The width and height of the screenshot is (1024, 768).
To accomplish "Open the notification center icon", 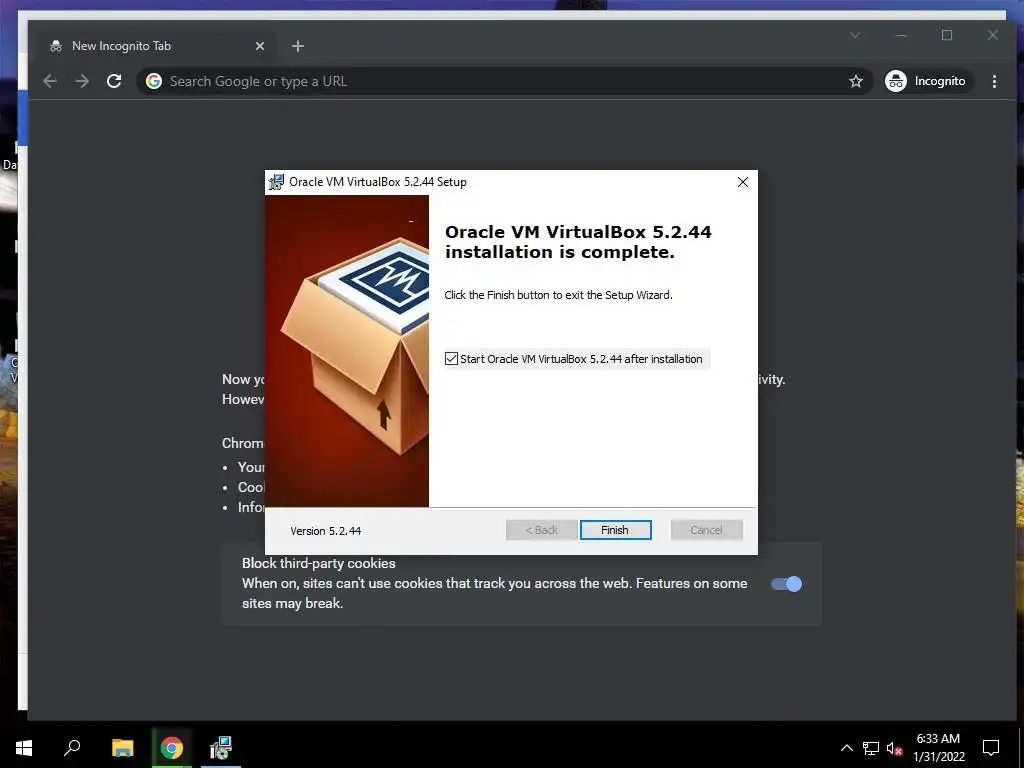I will point(991,748).
